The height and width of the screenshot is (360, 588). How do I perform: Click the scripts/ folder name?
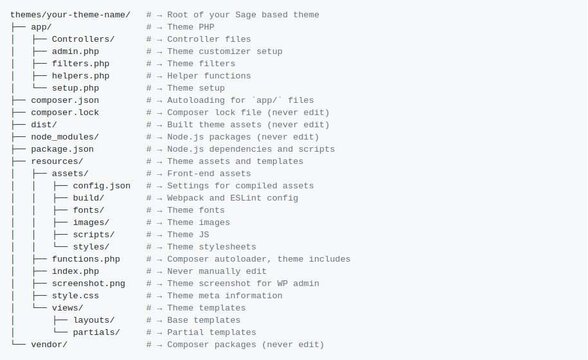(94, 235)
